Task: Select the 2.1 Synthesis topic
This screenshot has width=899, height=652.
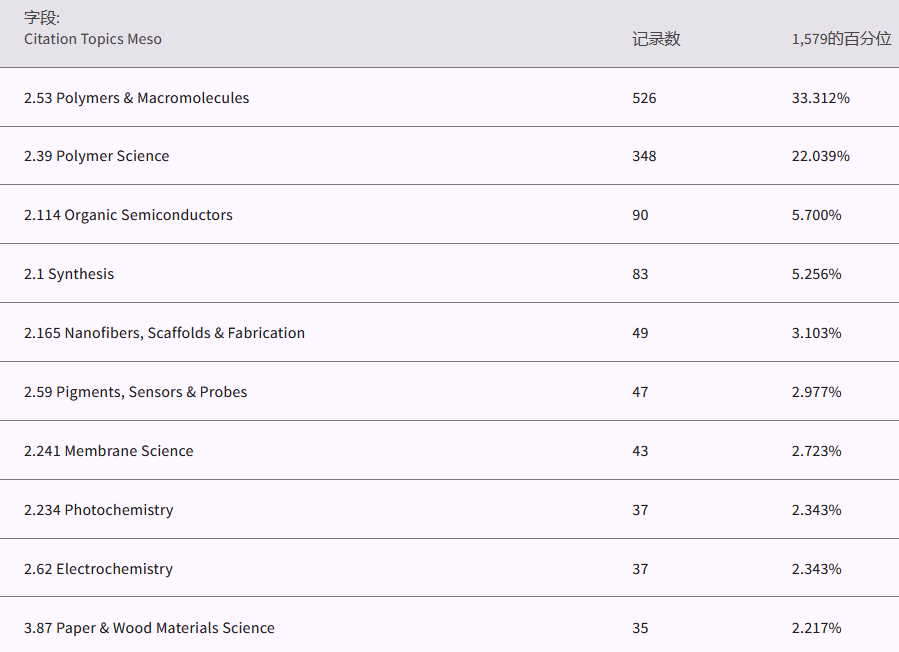Action: click(x=69, y=274)
